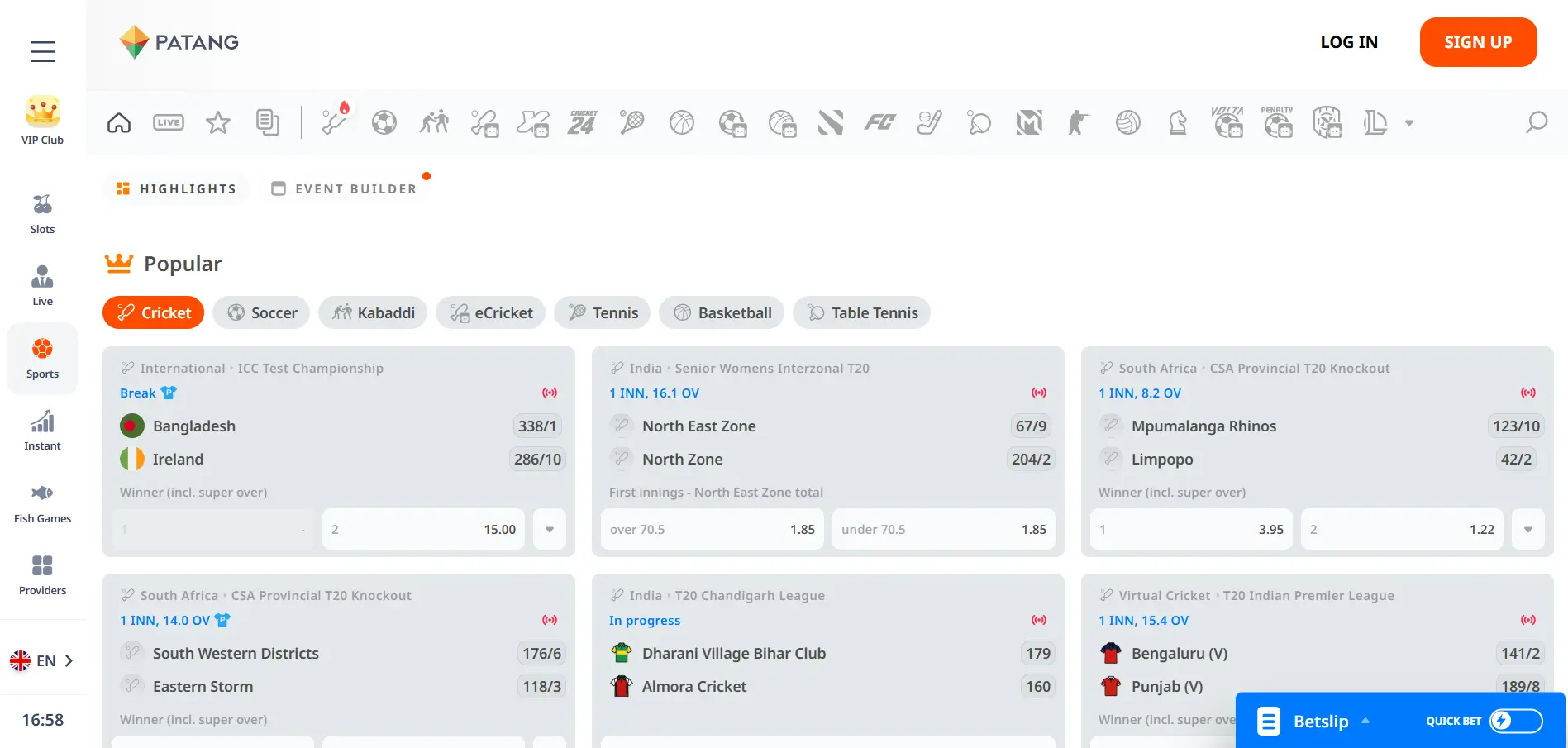Switch to the Event Builder tab
The width and height of the screenshot is (1568, 748).
click(x=343, y=188)
